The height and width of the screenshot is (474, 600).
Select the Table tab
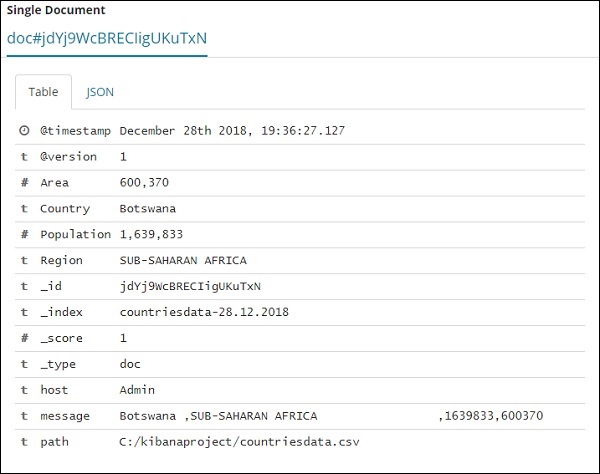point(43,92)
